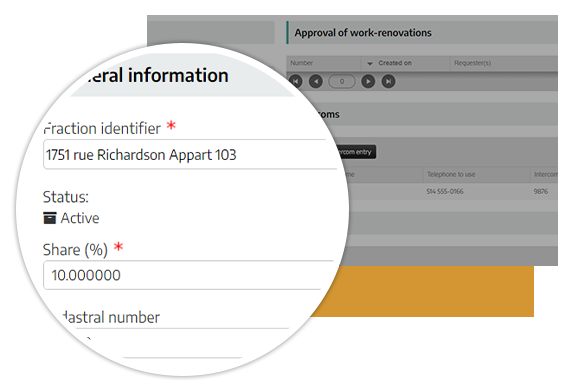Sort by Created on column arrow
Screen dimensions: 570x390
[x=370, y=64]
